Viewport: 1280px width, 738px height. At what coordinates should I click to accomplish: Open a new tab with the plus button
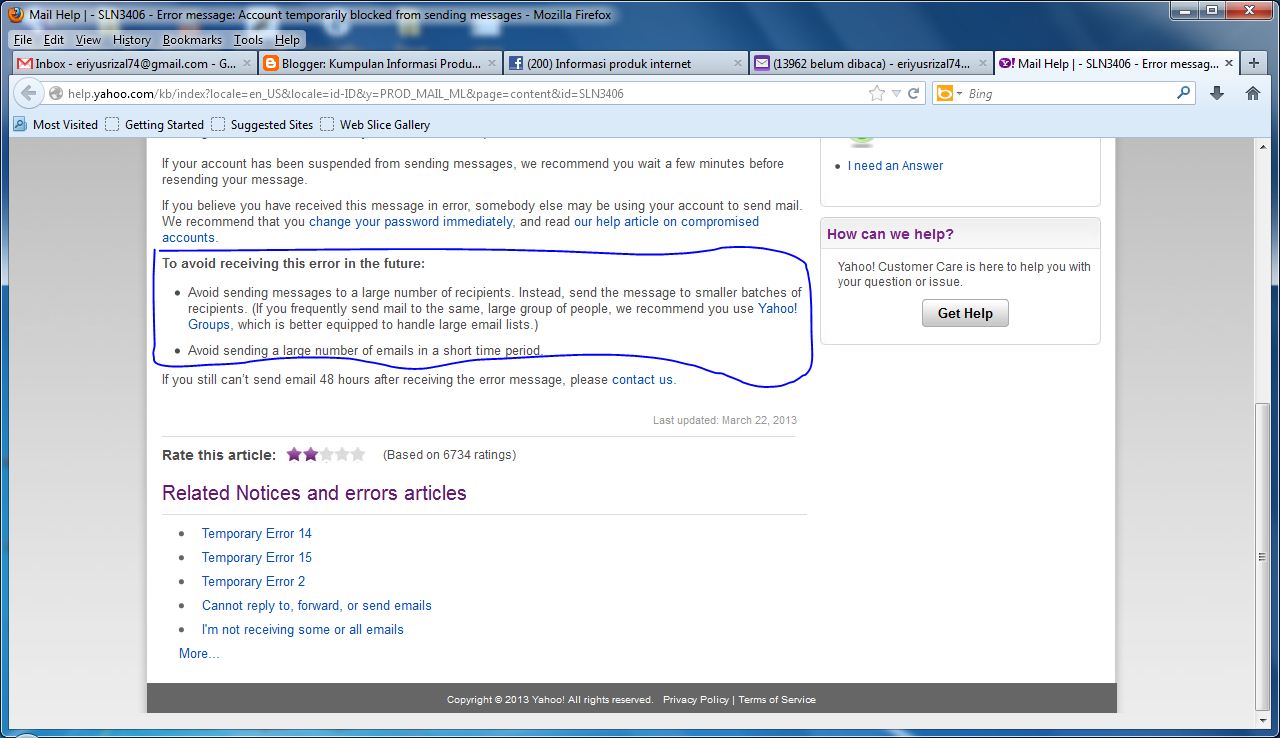click(x=1254, y=63)
